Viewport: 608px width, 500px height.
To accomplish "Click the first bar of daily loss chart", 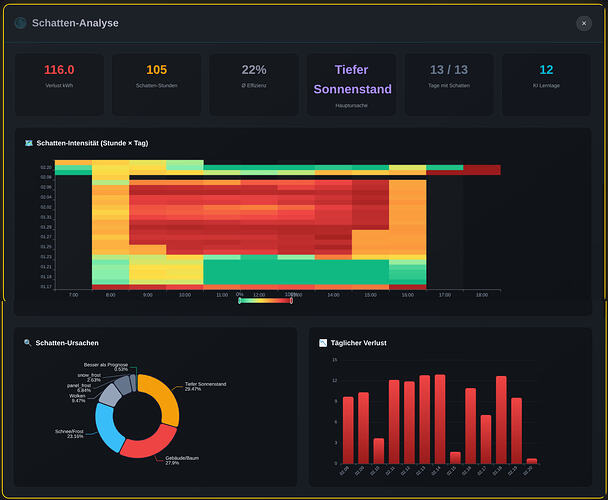I will (x=348, y=430).
